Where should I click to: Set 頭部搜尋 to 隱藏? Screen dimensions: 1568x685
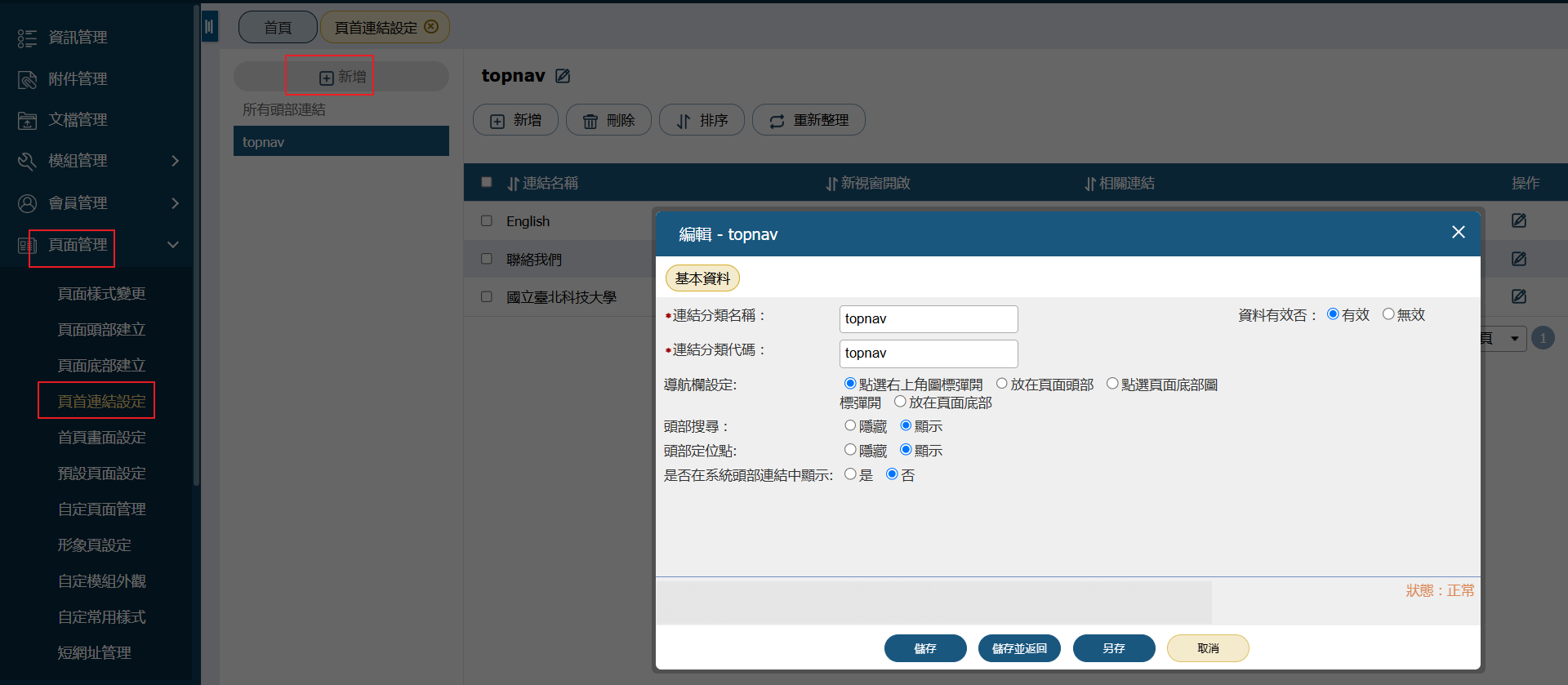click(850, 425)
